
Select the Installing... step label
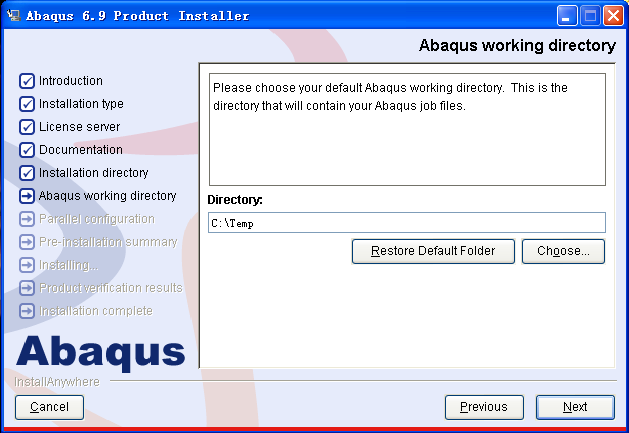69,265
